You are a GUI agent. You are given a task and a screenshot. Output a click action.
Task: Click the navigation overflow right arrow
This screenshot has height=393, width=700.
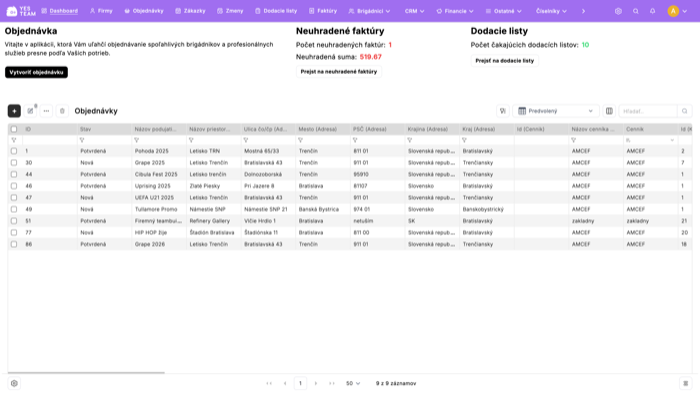[583, 11]
